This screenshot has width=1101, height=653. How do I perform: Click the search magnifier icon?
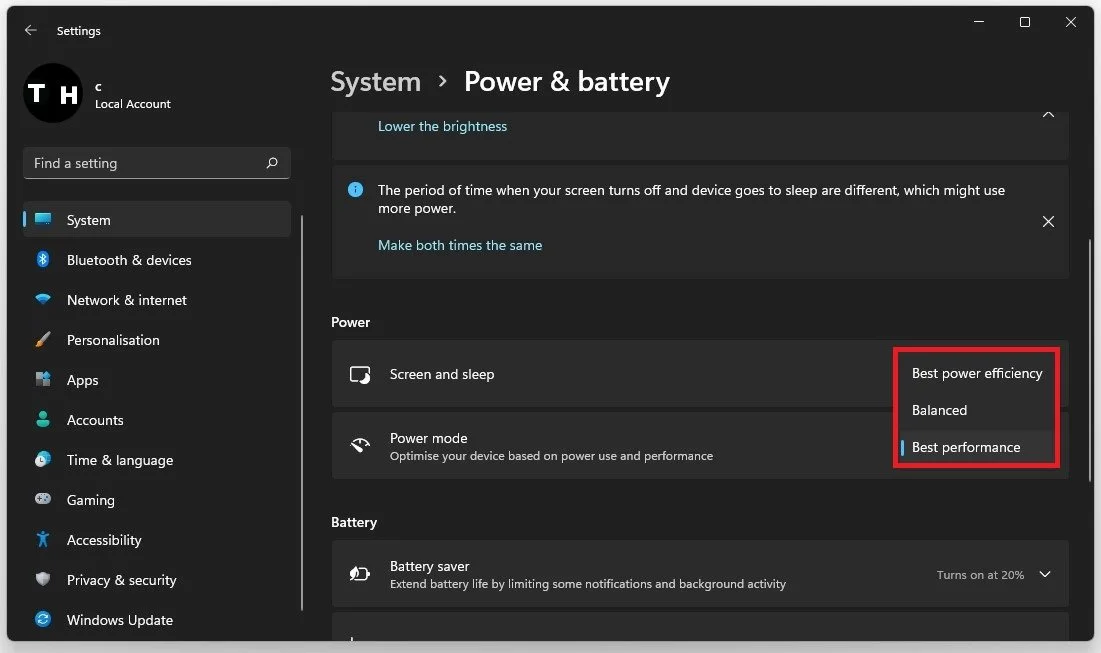(272, 163)
